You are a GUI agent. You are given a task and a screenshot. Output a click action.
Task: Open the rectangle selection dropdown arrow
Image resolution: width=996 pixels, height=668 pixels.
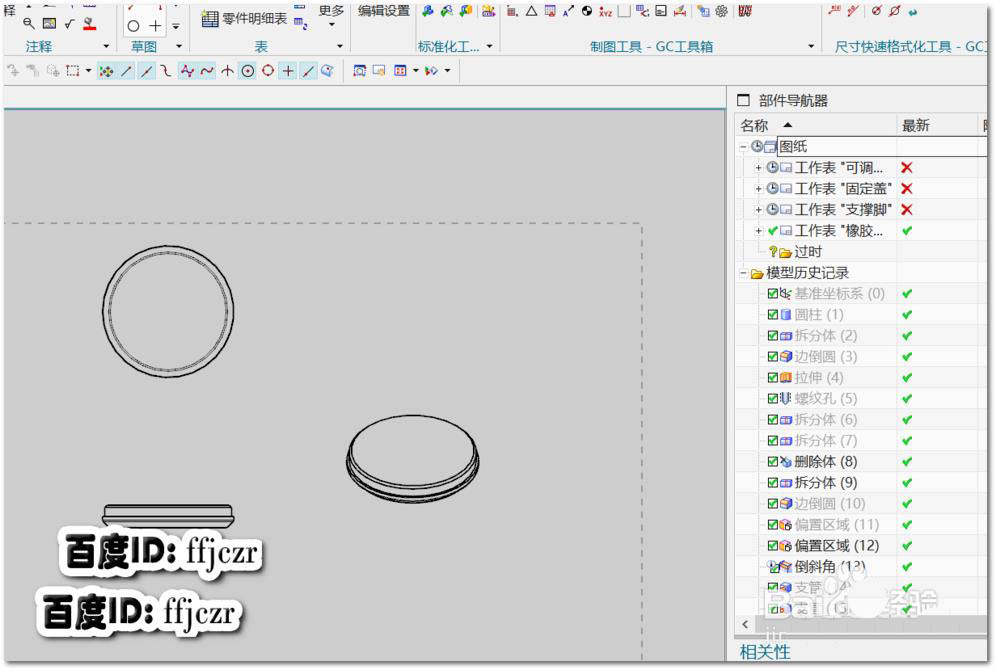pos(88,71)
